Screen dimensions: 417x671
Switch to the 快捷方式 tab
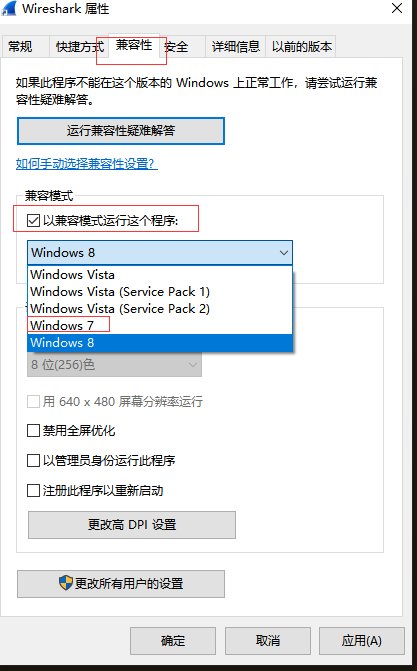[x=80, y=46]
